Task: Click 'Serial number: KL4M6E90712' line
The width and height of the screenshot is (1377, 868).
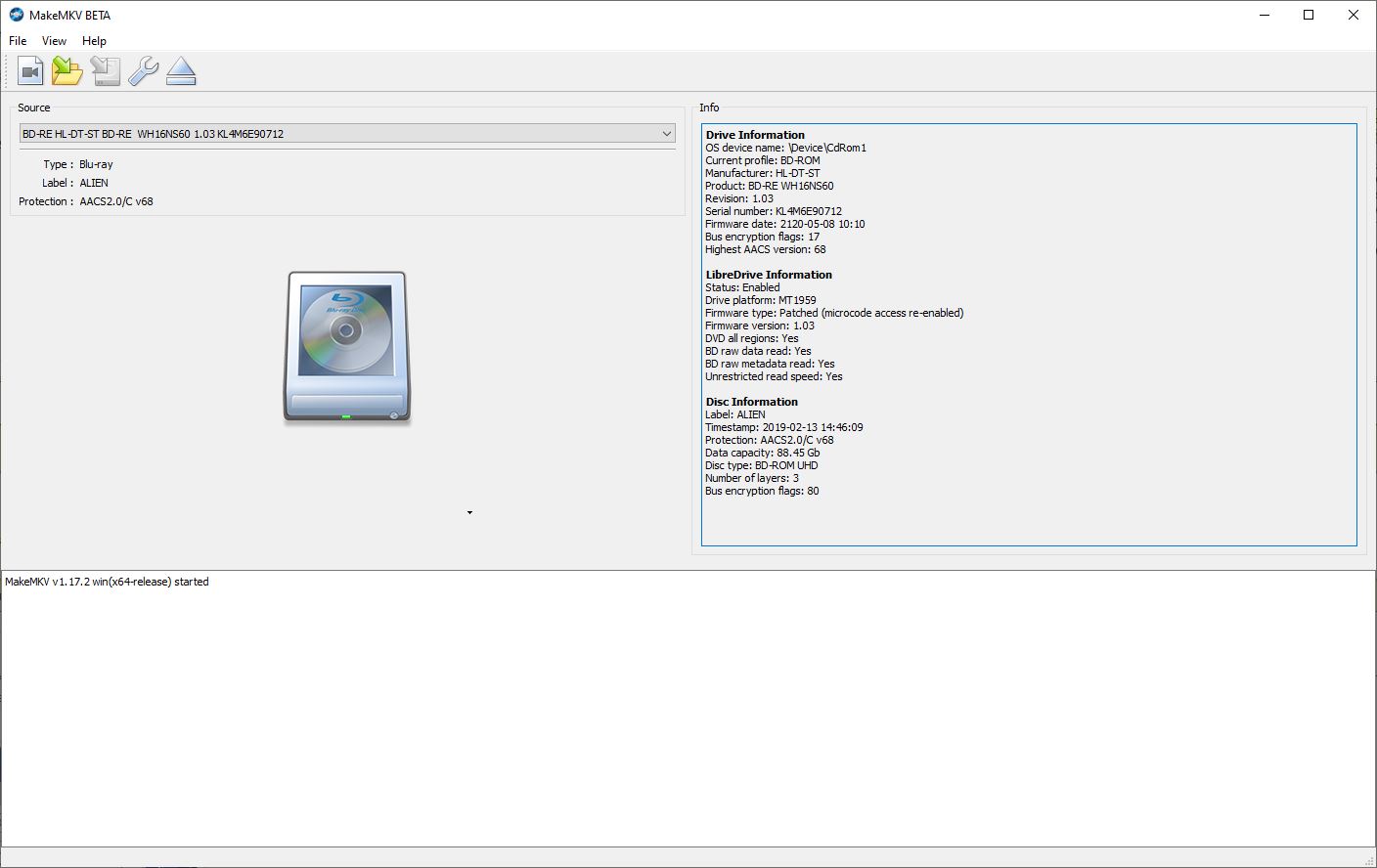Action: tap(774, 211)
